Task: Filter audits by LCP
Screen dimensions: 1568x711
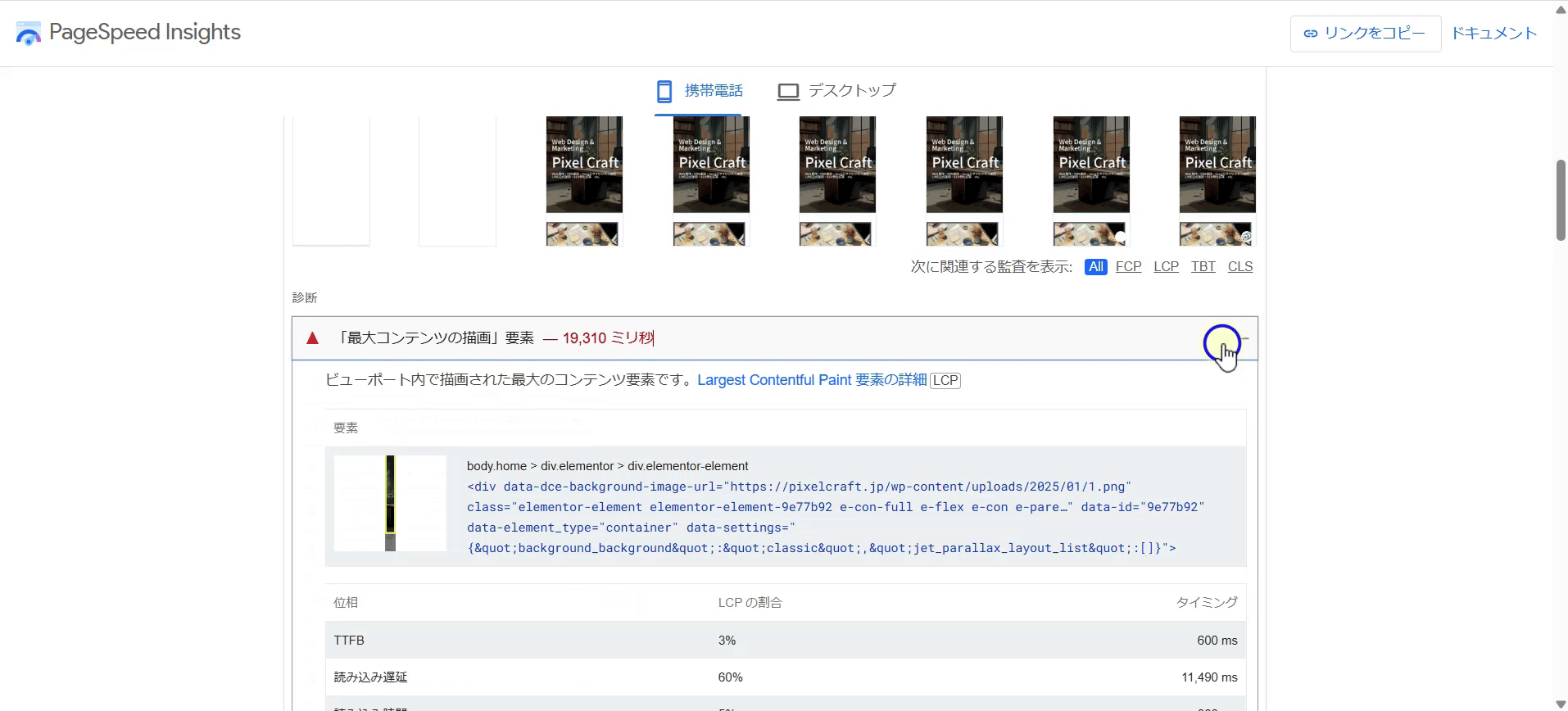Action: tap(1166, 267)
